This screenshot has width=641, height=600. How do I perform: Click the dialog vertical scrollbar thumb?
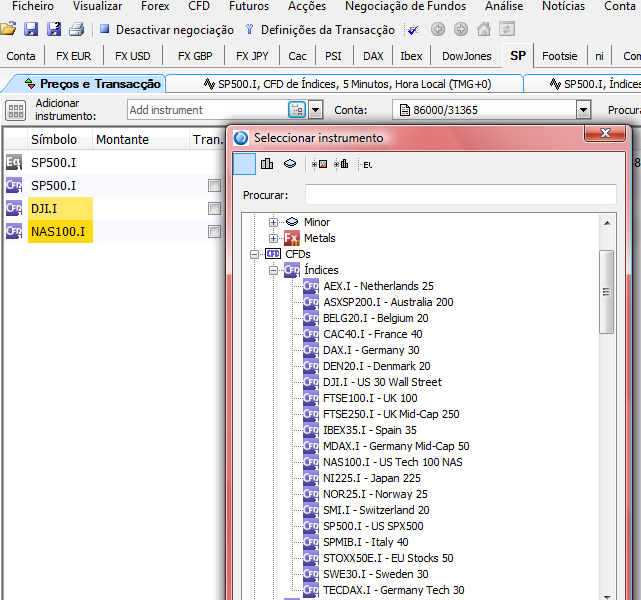click(607, 292)
